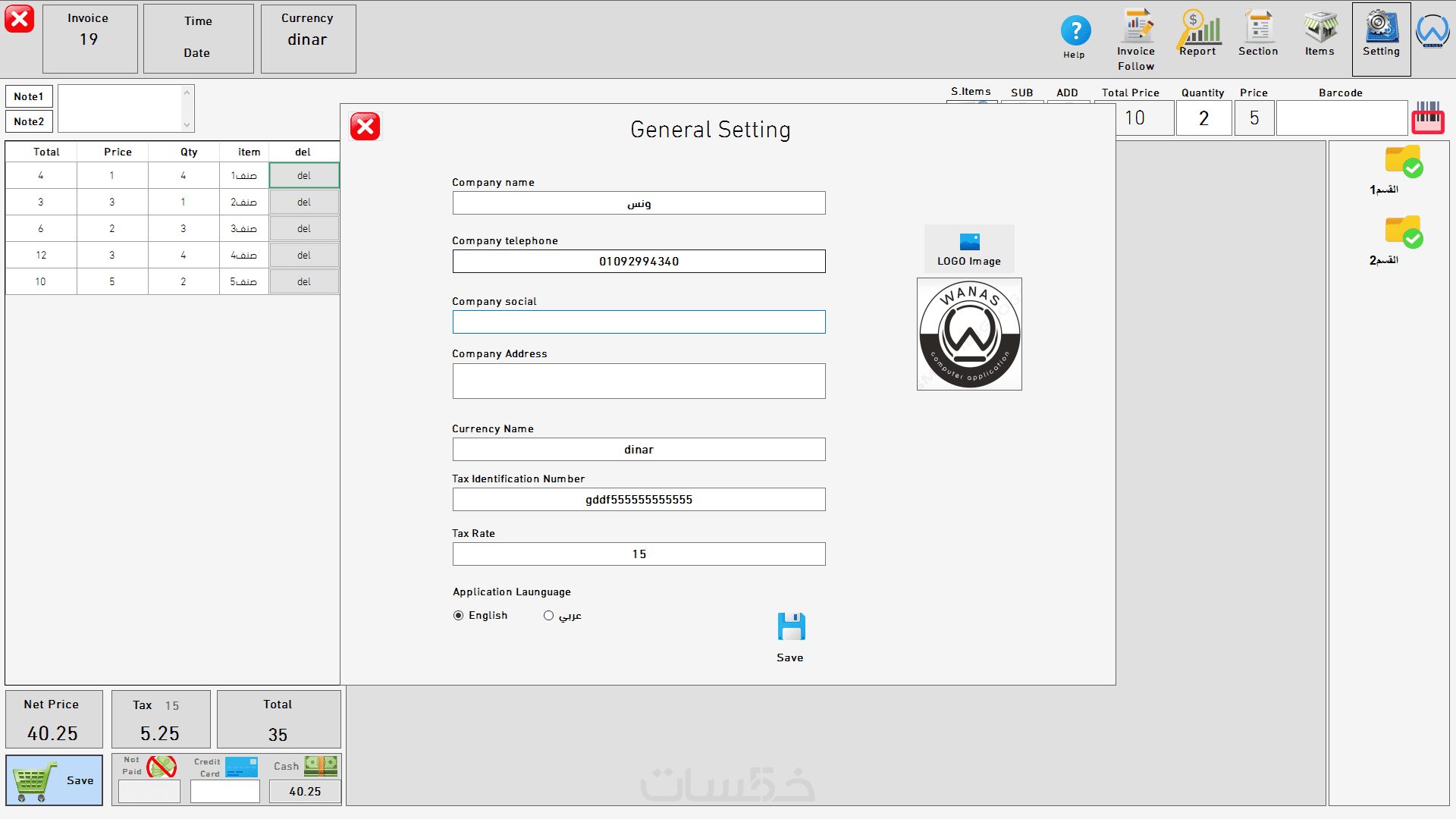This screenshot has width=1456, height=819.
Task: Click the red barcode scanner icon
Action: pos(1428,118)
